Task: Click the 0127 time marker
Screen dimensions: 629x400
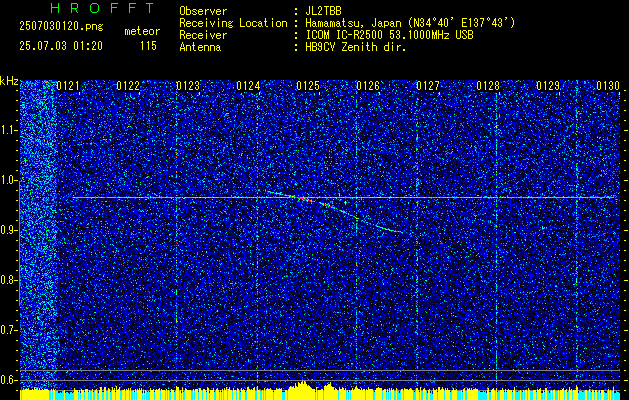Action: tap(428, 86)
